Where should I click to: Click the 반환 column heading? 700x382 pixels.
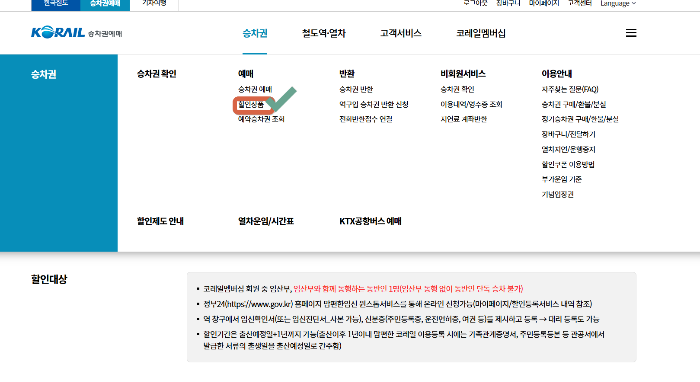(x=347, y=74)
